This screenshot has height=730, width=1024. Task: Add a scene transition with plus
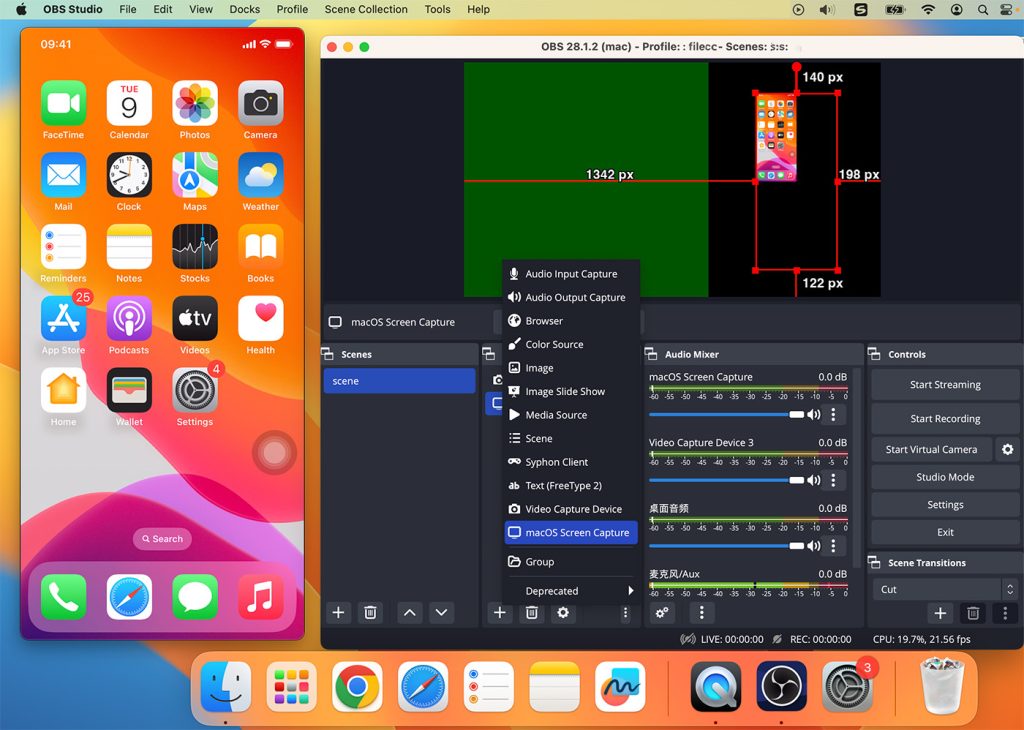pos(940,612)
